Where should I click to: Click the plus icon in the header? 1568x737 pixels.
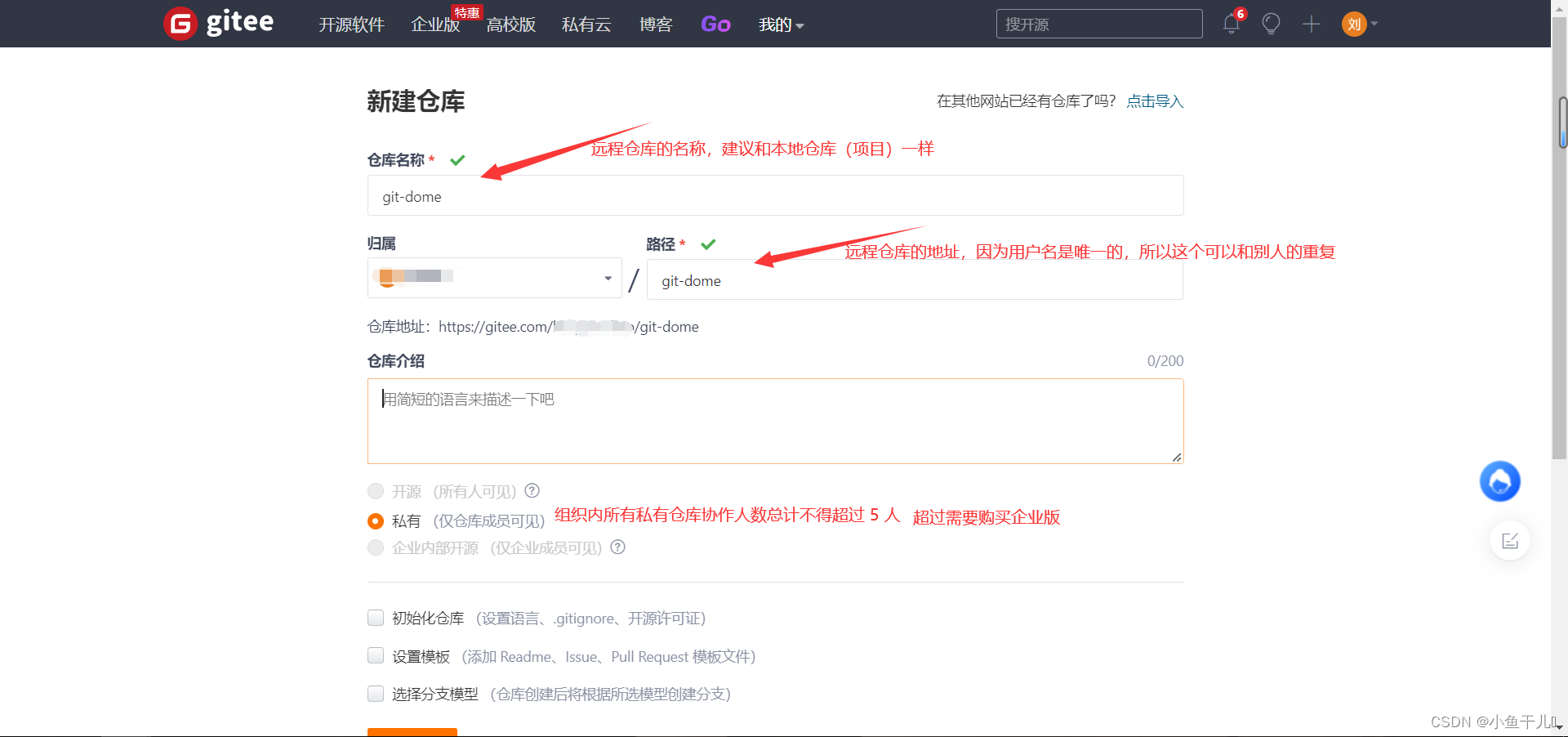(x=1312, y=24)
